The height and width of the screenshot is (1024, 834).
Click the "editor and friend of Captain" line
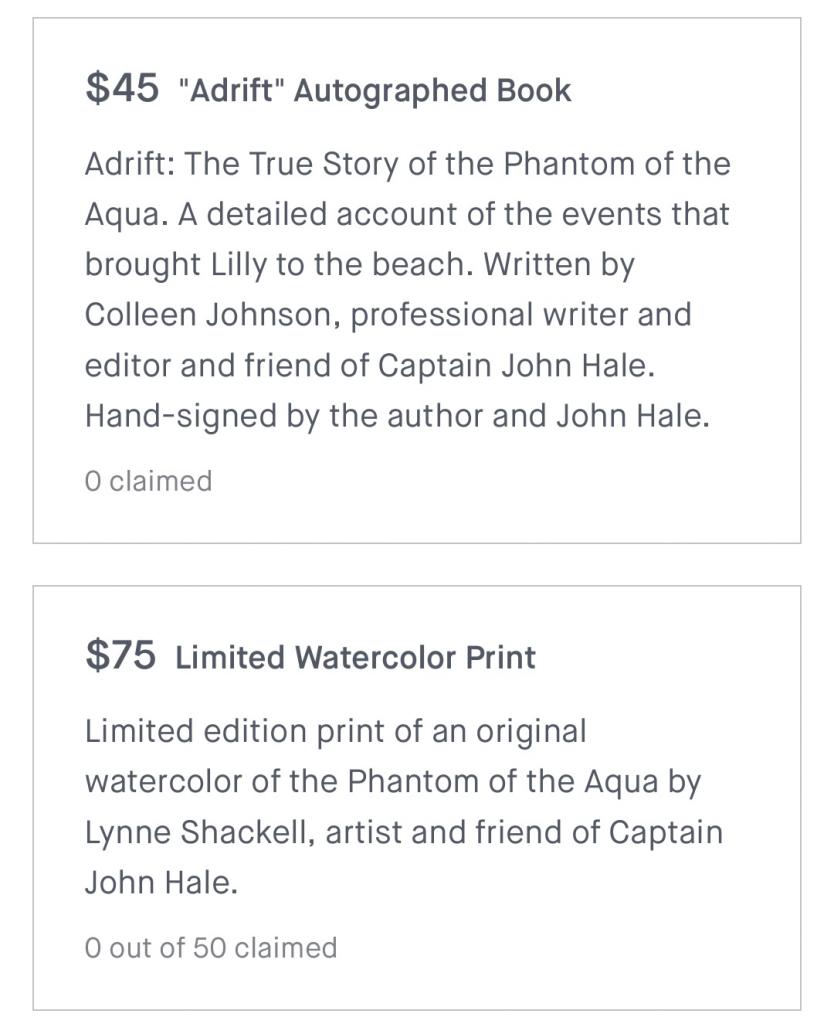370,365
